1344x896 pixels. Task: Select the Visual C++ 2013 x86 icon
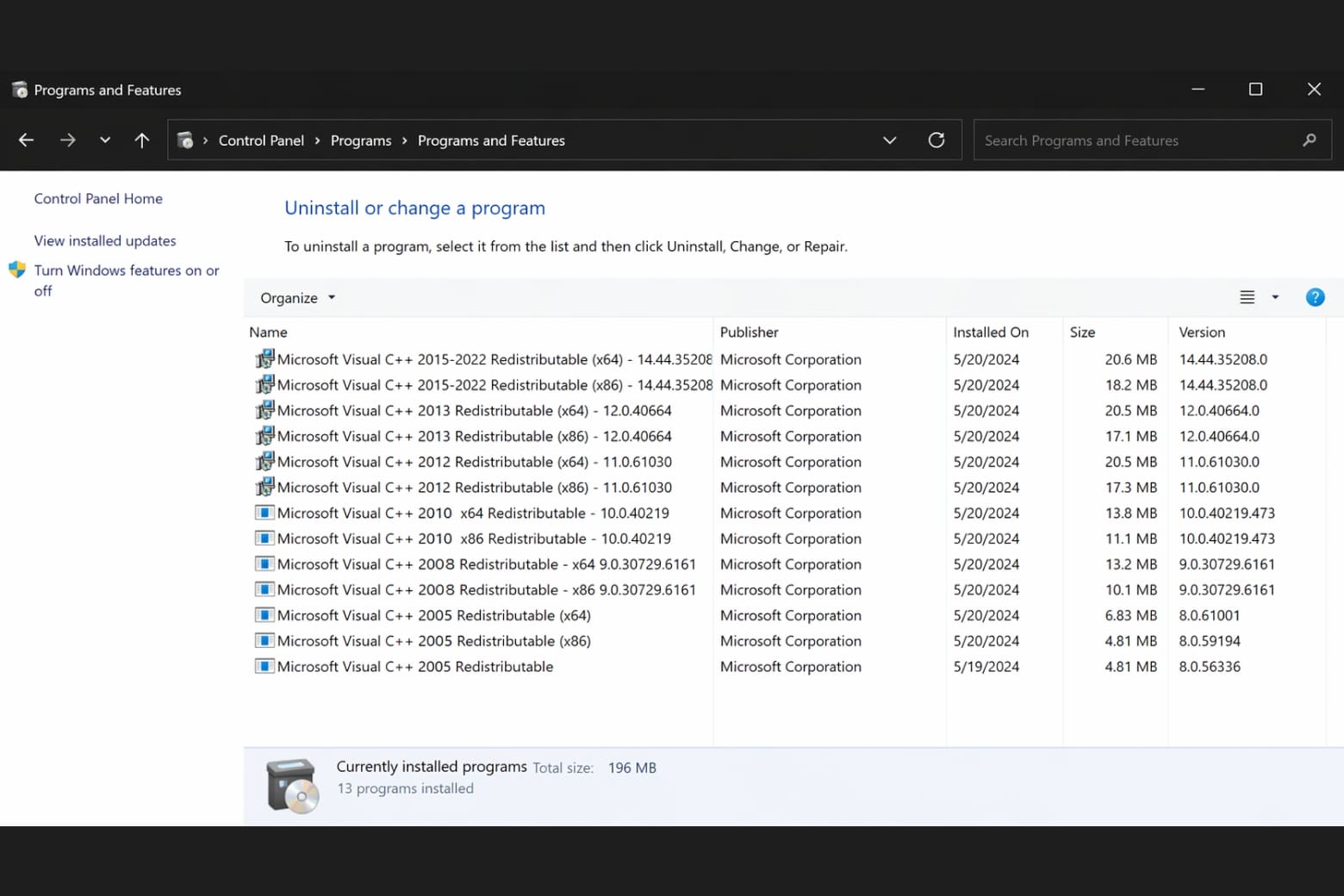click(264, 436)
